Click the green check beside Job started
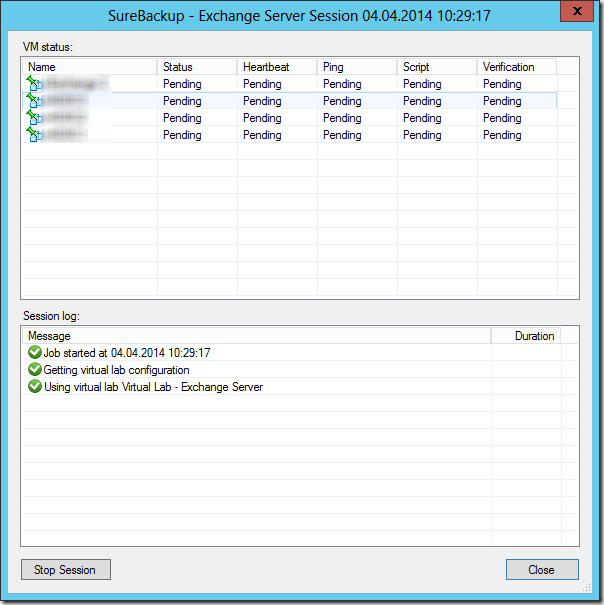Viewport: 604px width, 605px height. tap(35, 352)
